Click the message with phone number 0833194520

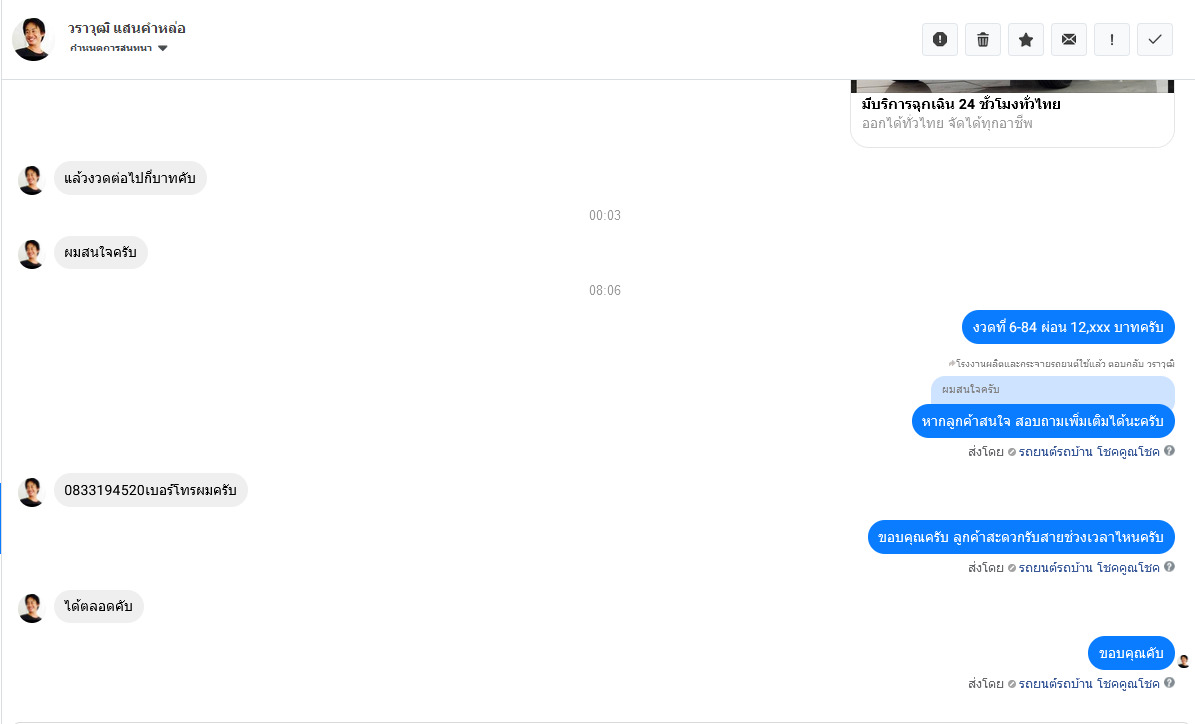coord(150,490)
